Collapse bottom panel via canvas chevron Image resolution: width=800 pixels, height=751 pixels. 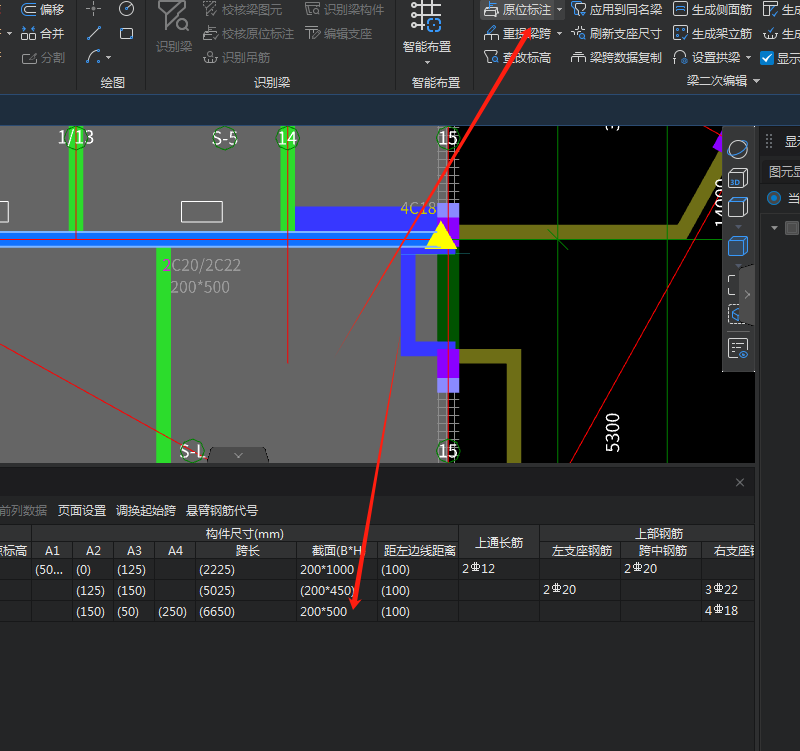[238, 455]
